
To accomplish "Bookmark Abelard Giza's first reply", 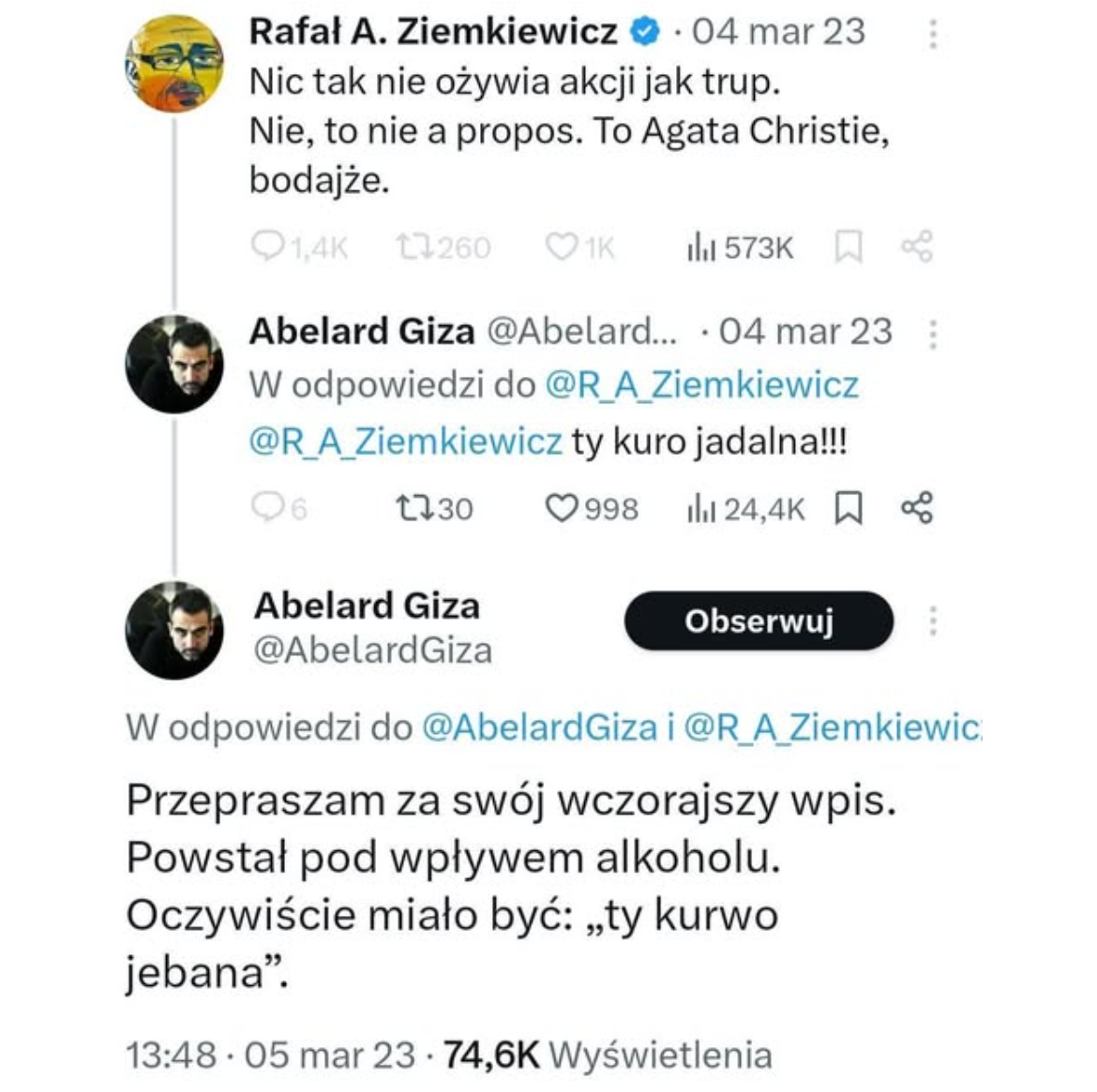I will [x=849, y=508].
